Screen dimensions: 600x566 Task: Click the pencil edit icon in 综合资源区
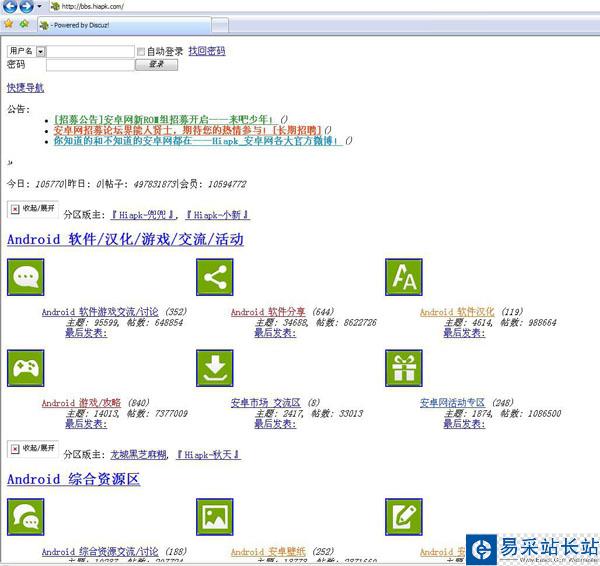[404, 517]
